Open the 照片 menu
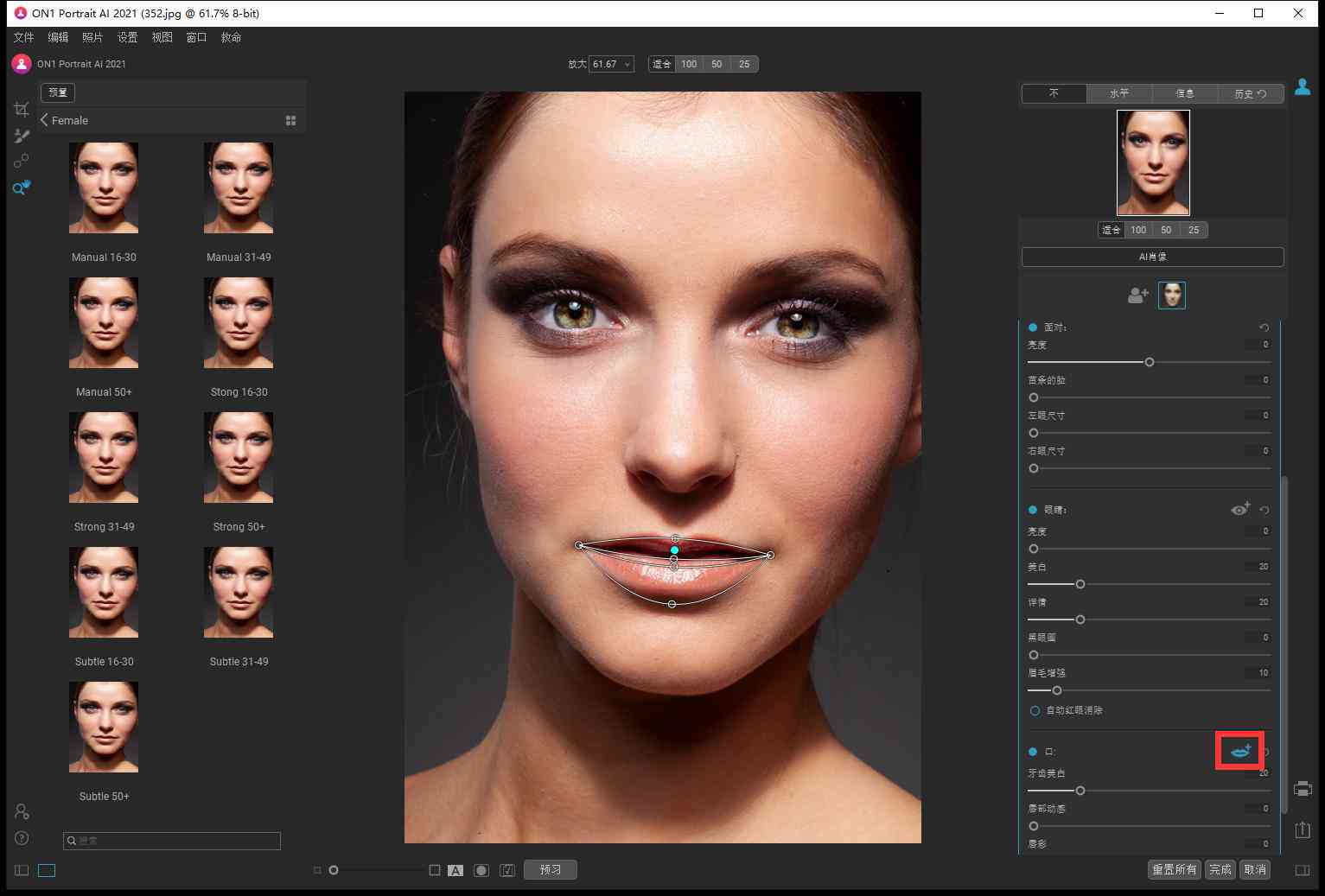 [92, 37]
